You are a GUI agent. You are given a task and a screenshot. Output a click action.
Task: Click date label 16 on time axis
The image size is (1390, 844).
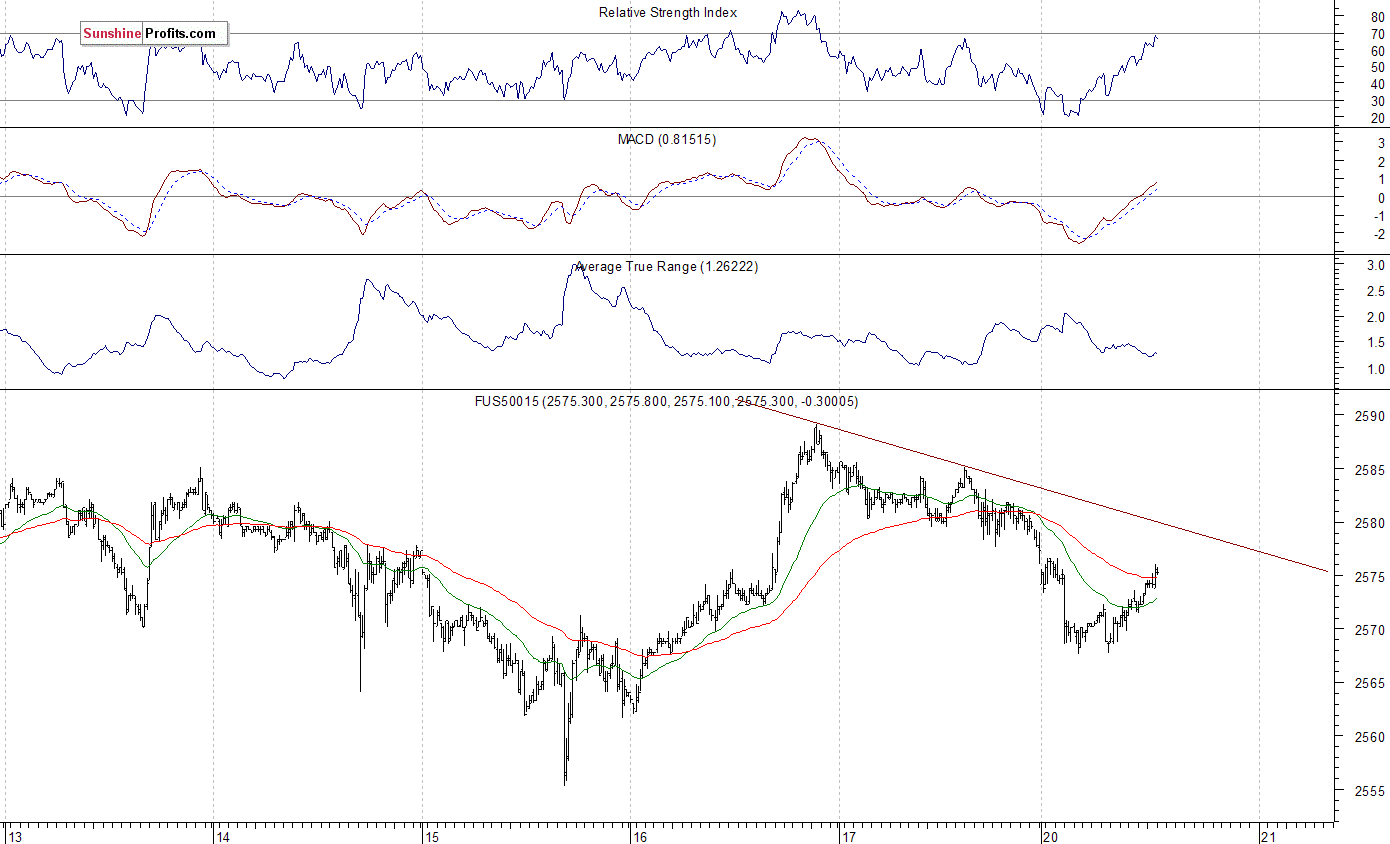point(641,836)
